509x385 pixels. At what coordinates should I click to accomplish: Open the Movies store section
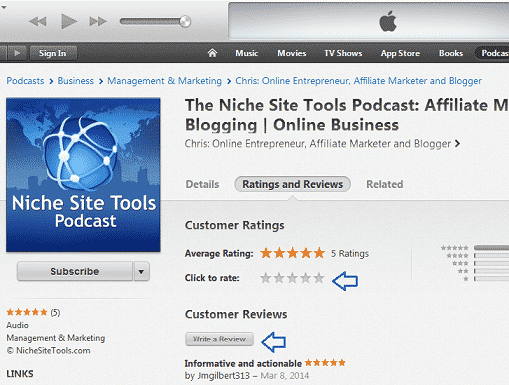292,53
